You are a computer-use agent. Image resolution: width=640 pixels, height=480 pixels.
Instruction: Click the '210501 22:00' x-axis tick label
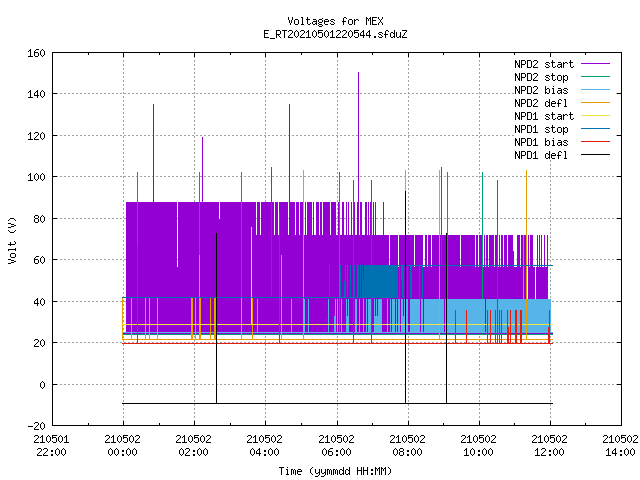coord(51,446)
